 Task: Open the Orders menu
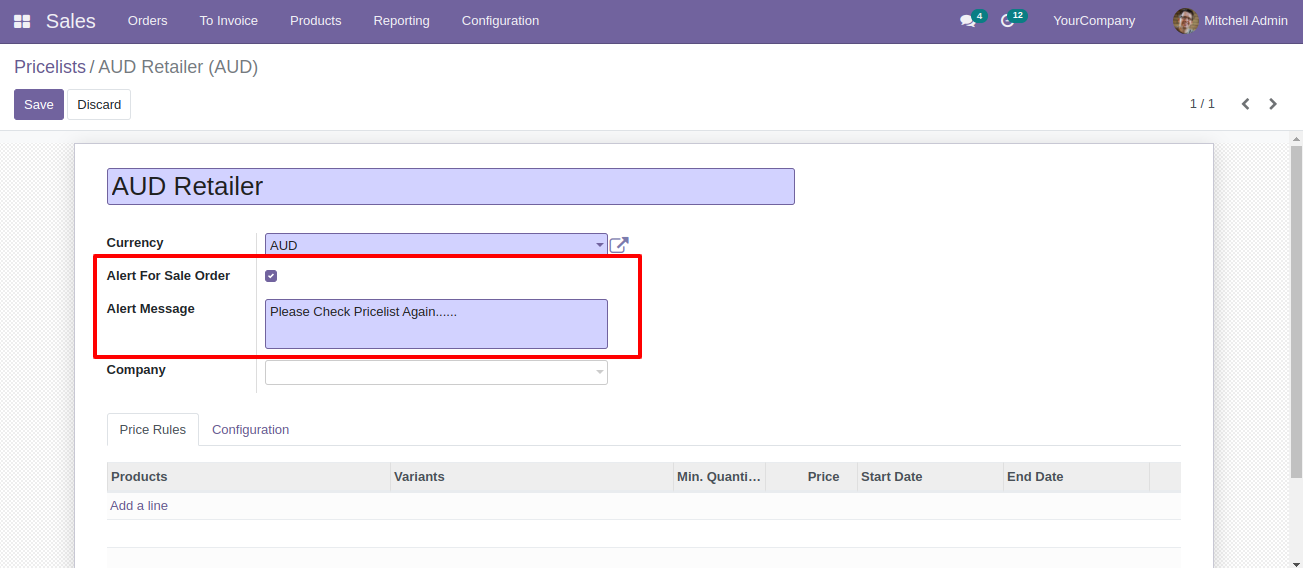click(x=148, y=21)
